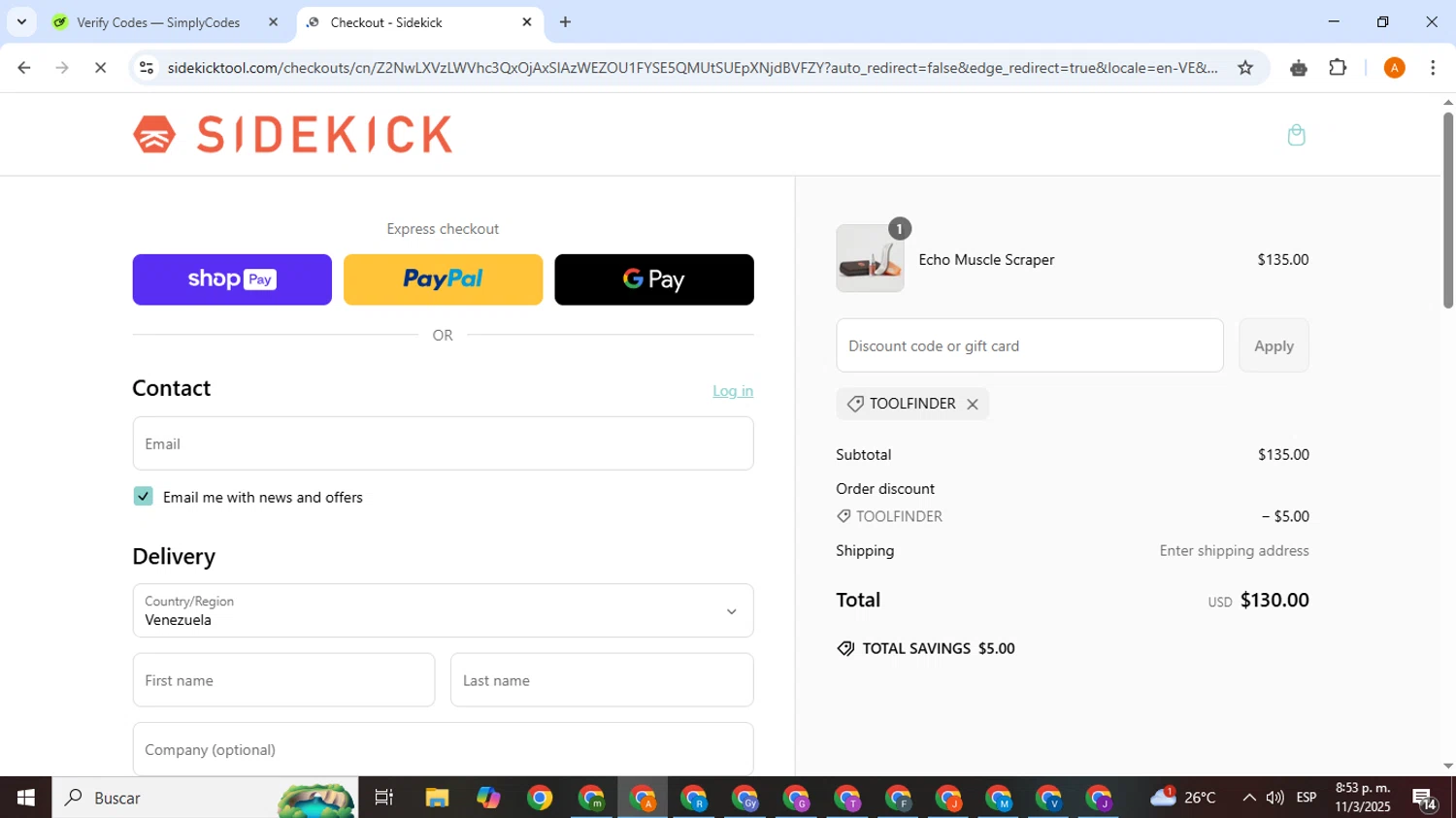Focus the Discount code or gift card field
Viewport: 1456px width, 818px height.
[x=1030, y=345]
